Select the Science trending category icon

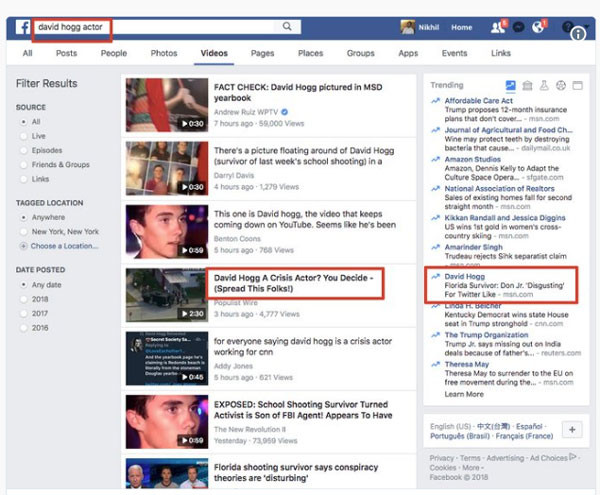544,85
